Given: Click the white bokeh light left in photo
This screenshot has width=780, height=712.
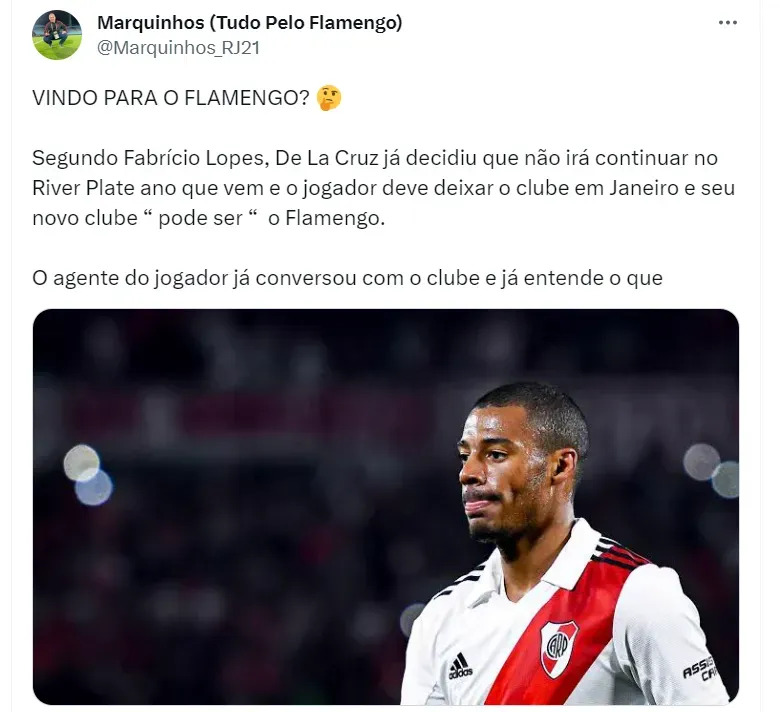Looking at the screenshot, I should (x=82, y=463).
